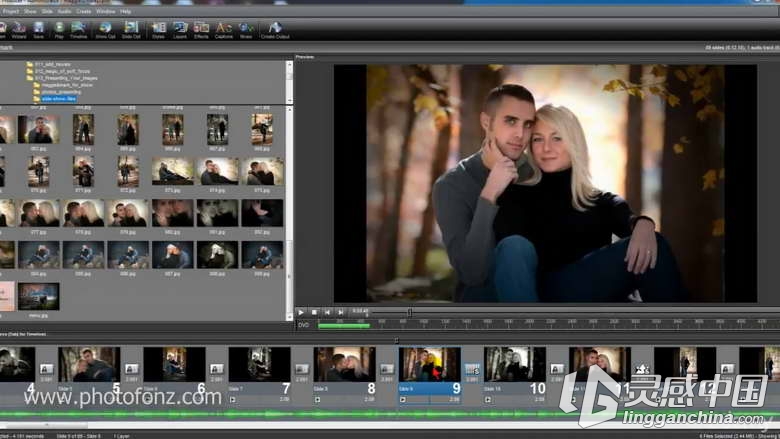Open selected transition after slide 9
The height and width of the screenshot is (439, 780).
pyautogui.click(x=472, y=369)
